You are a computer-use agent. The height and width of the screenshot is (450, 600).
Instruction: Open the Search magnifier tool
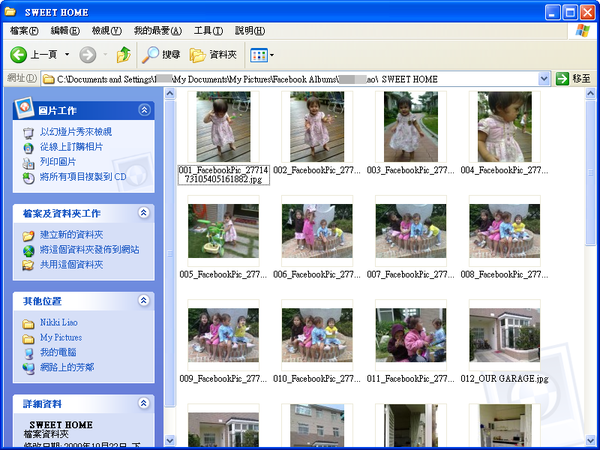tap(150, 55)
